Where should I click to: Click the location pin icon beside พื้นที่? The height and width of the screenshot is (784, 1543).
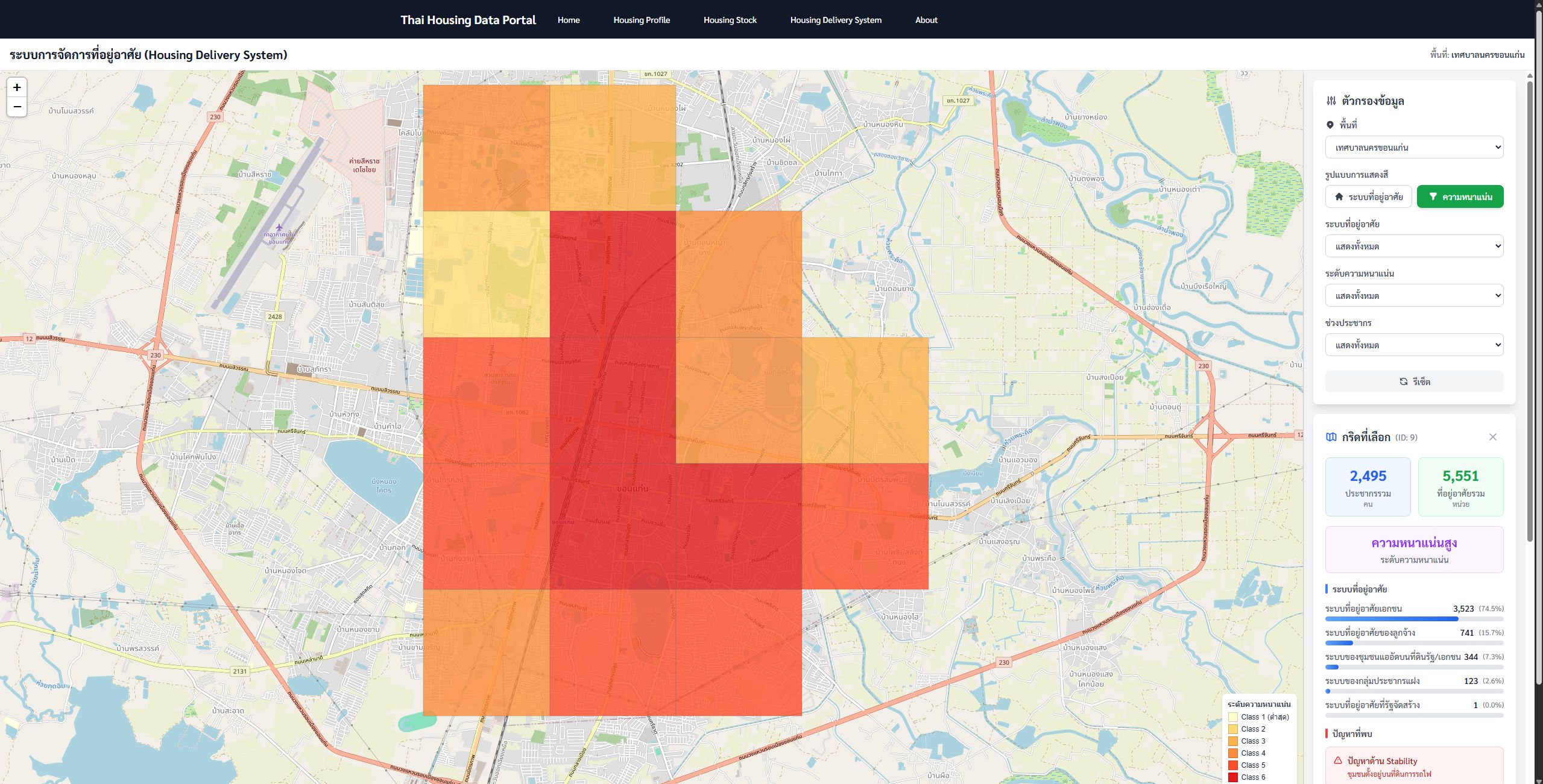(1330, 125)
